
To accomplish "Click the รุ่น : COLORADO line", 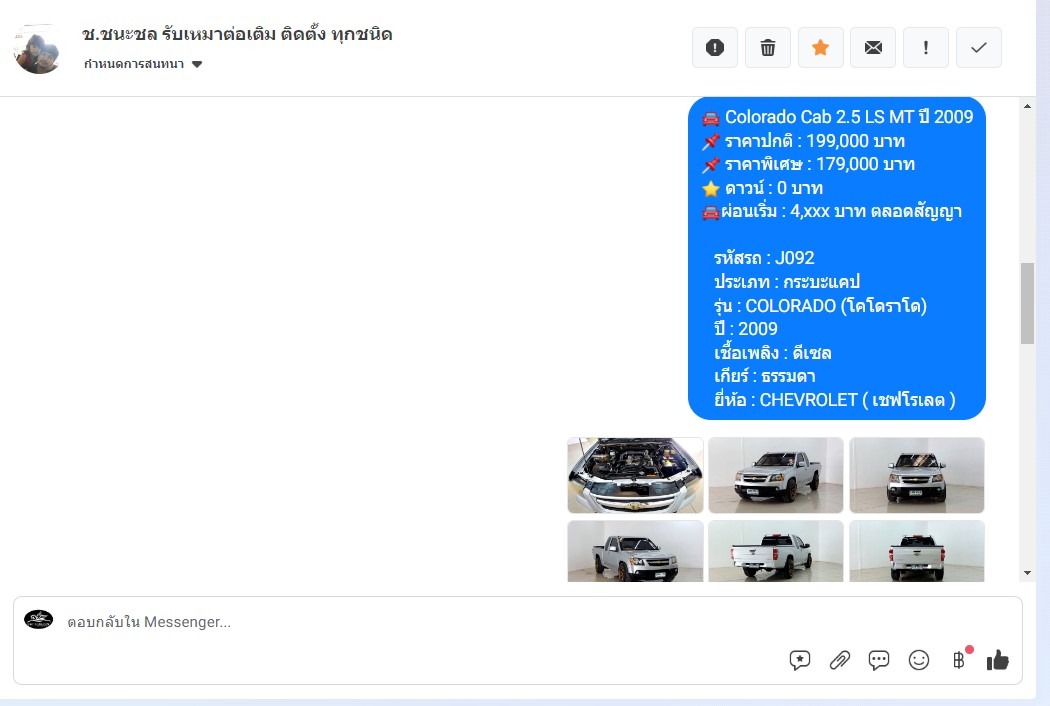I will tap(820, 306).
